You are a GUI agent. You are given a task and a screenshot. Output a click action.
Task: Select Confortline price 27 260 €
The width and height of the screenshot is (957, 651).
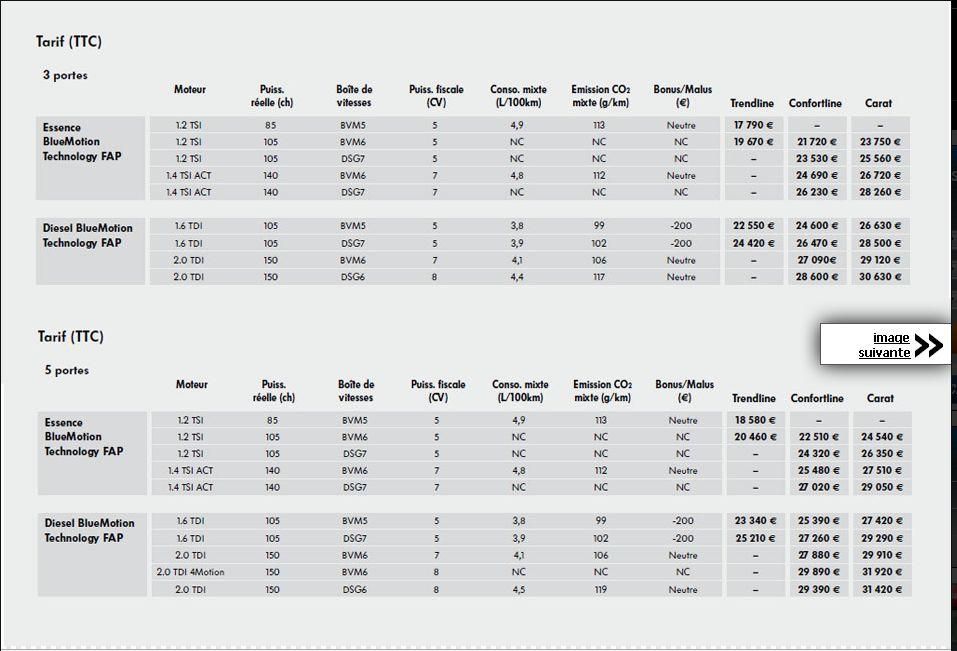pos(818,539)
